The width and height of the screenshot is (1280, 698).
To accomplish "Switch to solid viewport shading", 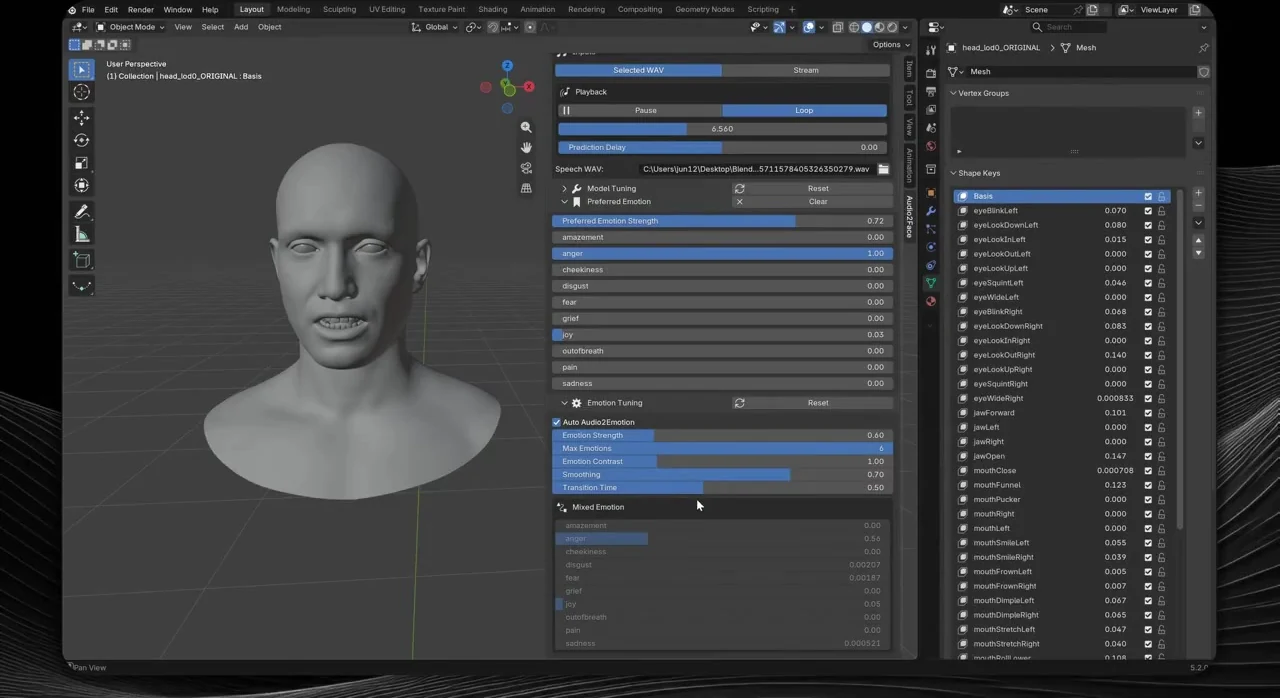I will (867, 27).
